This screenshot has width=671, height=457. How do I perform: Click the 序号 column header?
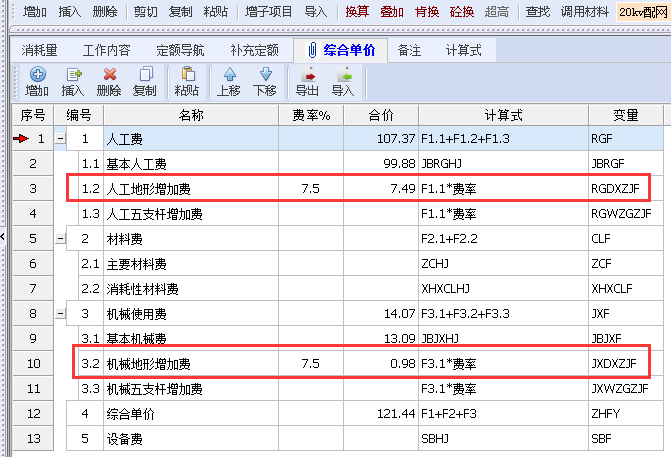[33, 115]
